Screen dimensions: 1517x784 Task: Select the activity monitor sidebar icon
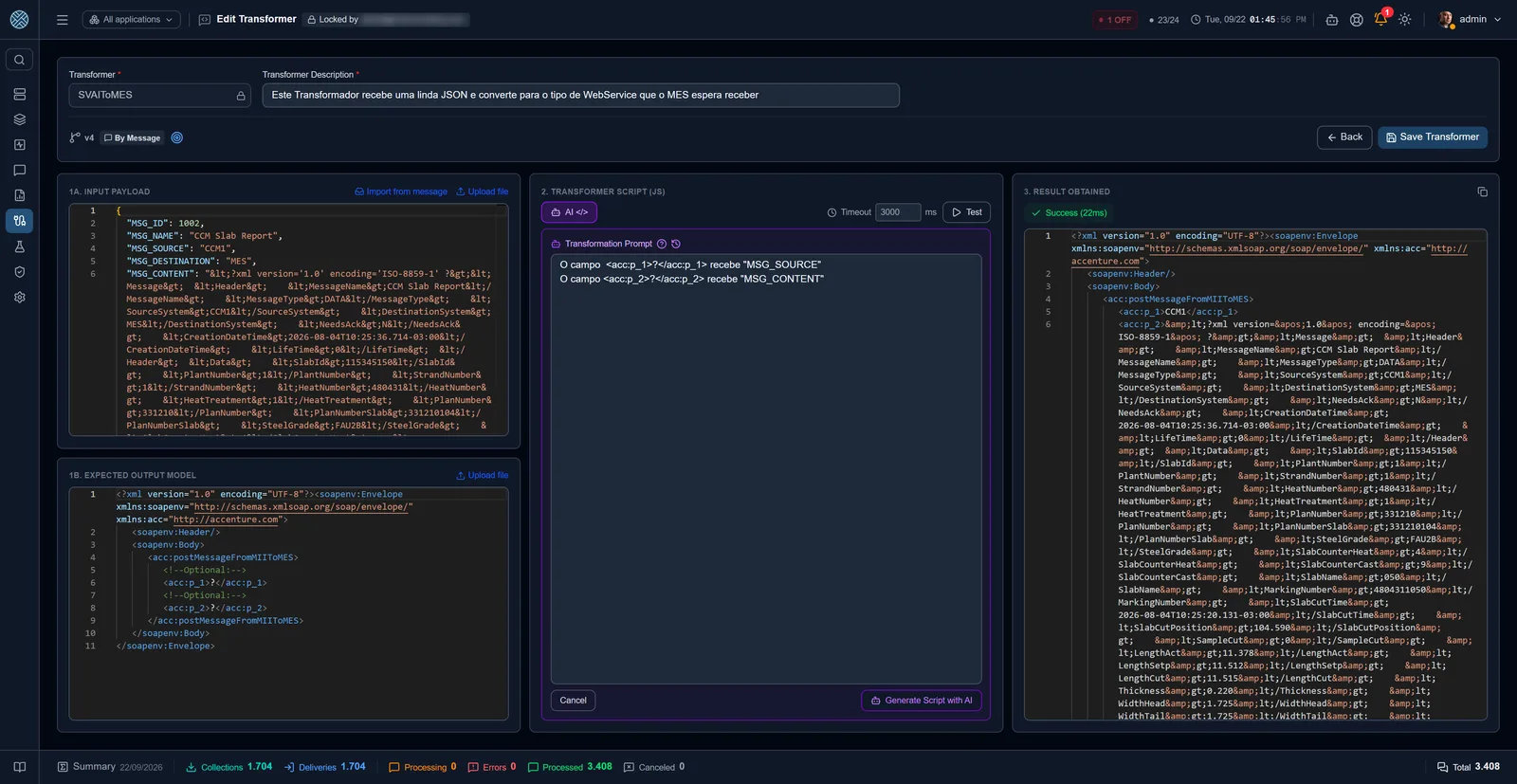click(19, 145)
